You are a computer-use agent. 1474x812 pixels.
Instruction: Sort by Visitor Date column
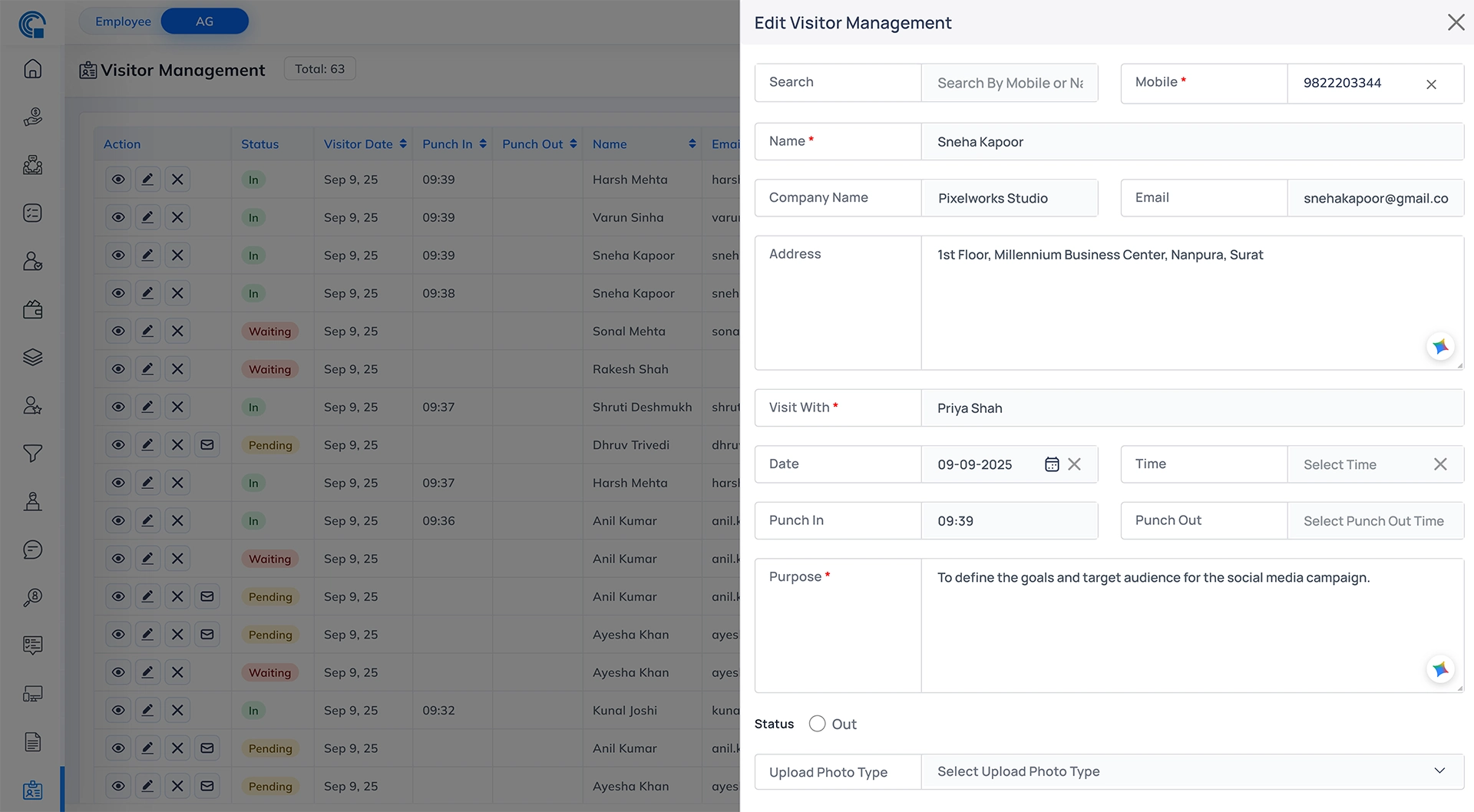(403, 144)
